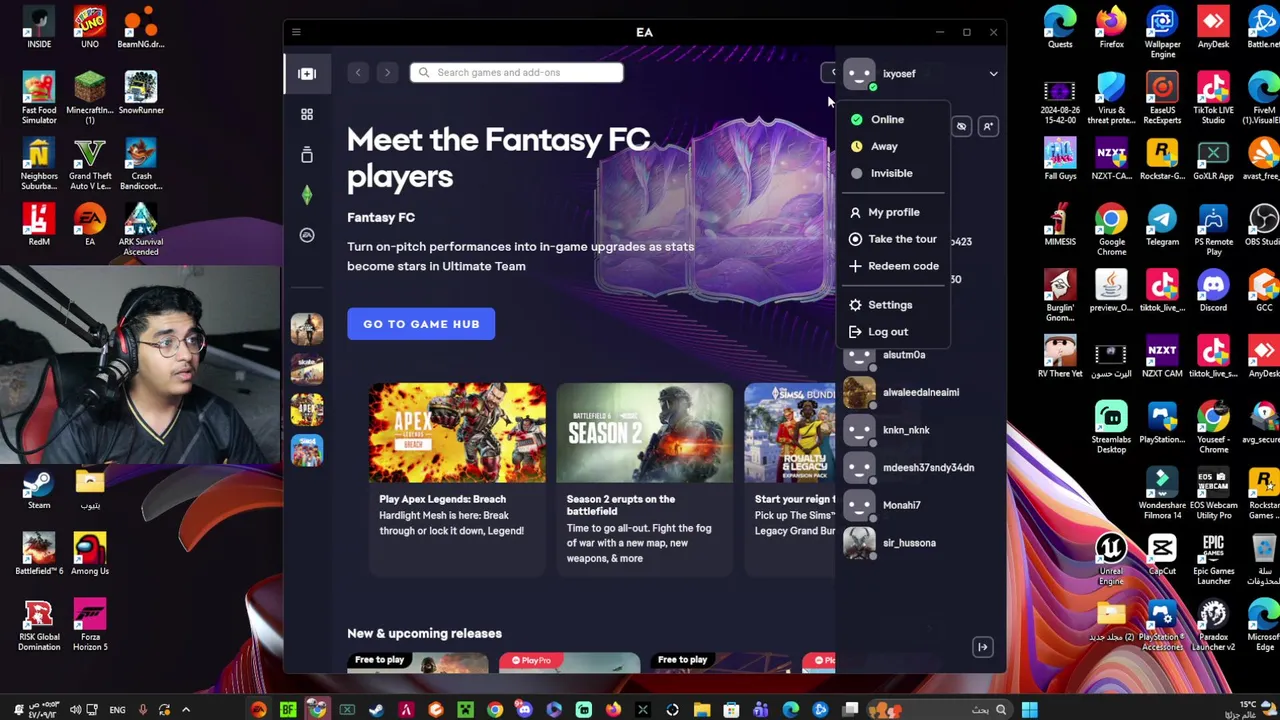Screen dimensions: 1280x720
Task: Open Epic Games Launcher desktop shortcut
Action: (1213, 559)
